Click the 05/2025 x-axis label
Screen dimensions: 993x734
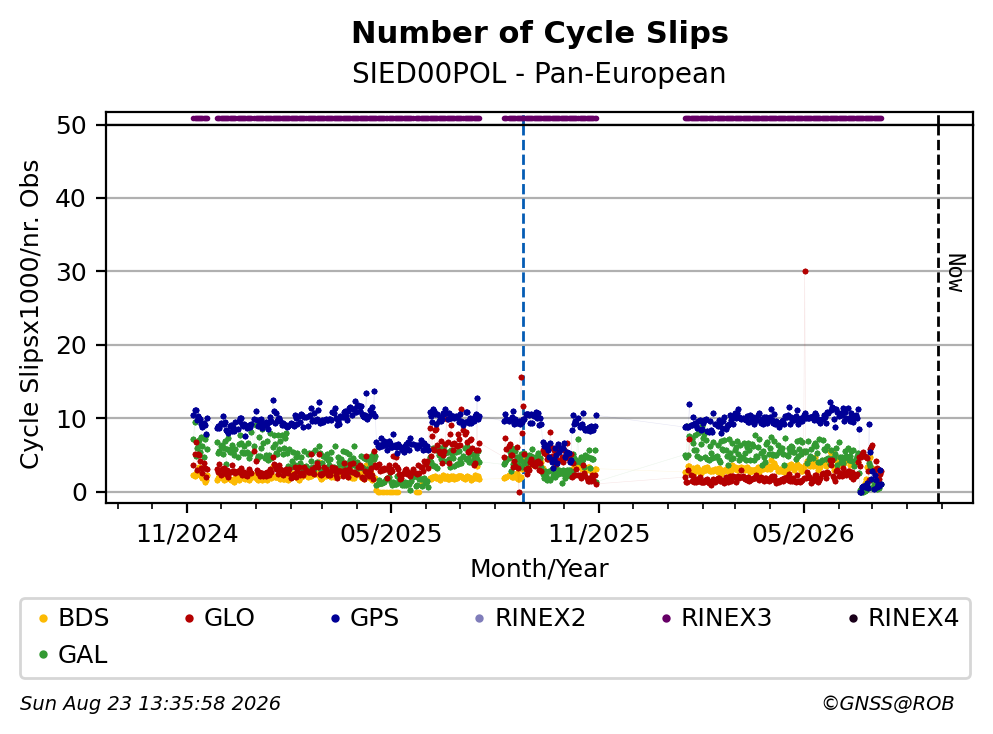click(x=391, y=534)
